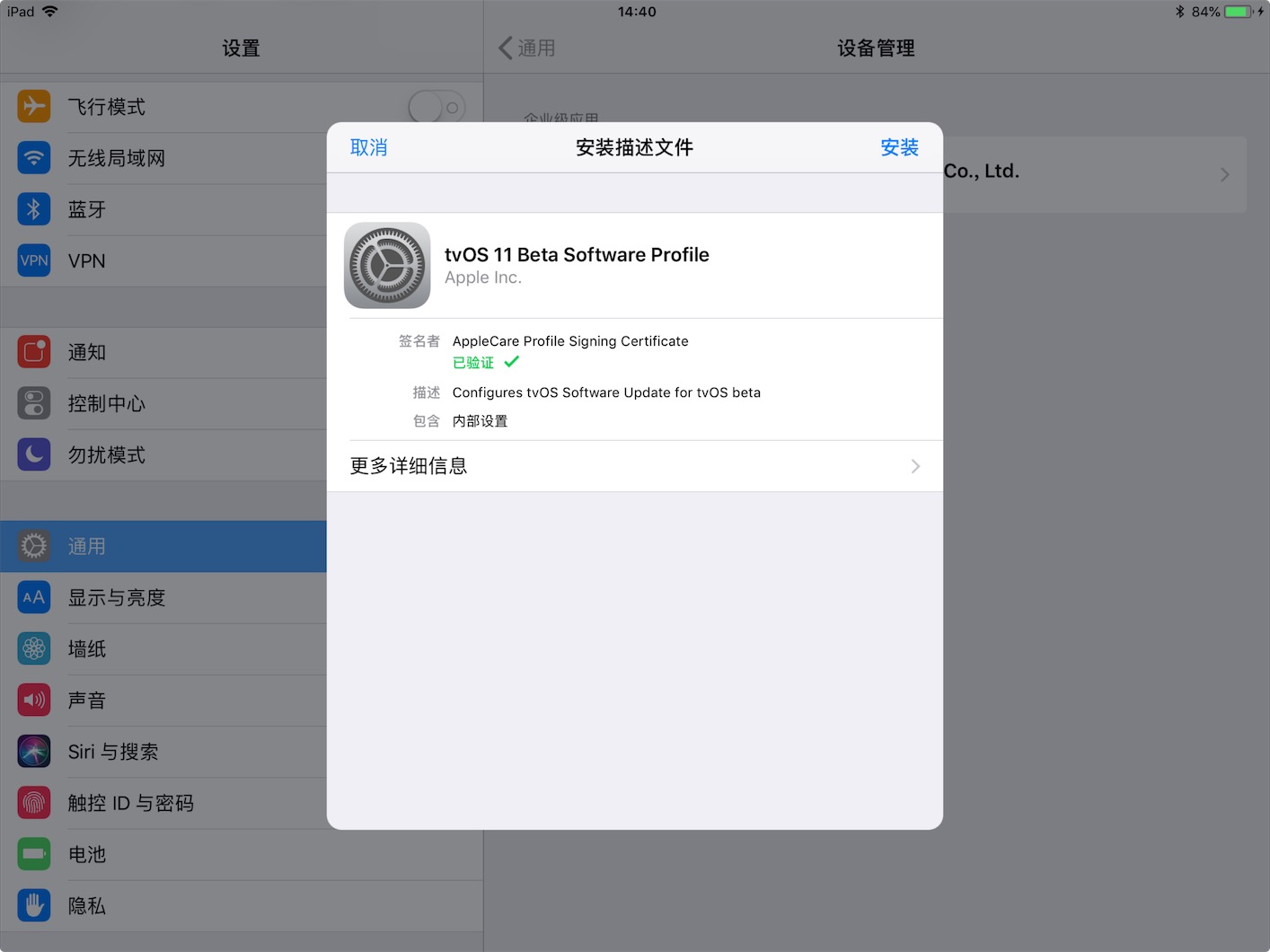Tap the battery indicator in status bar
The image size is (1270, 952).
[1239, 12]
